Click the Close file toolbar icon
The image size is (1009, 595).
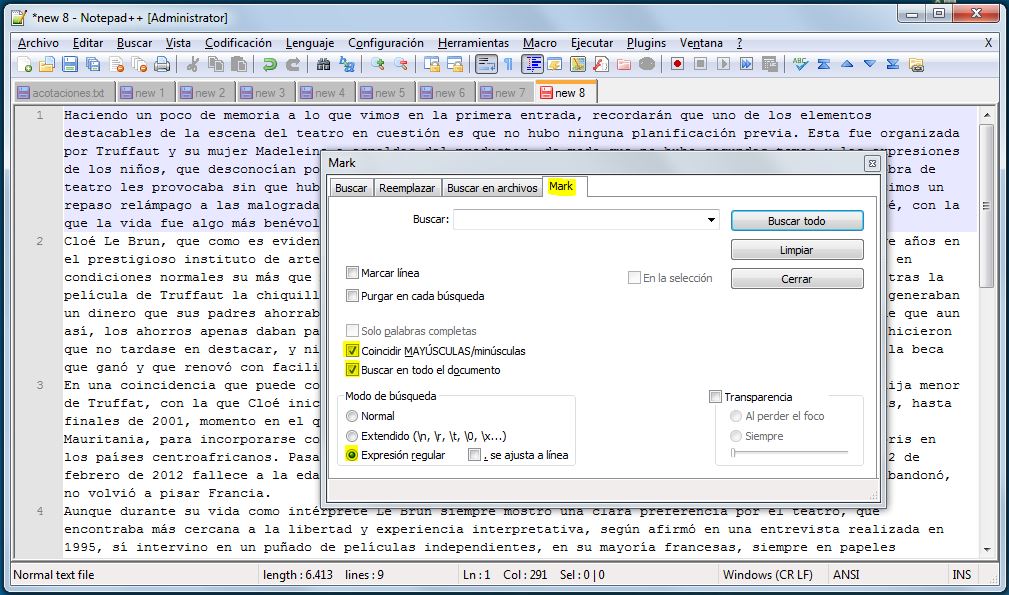116,64
